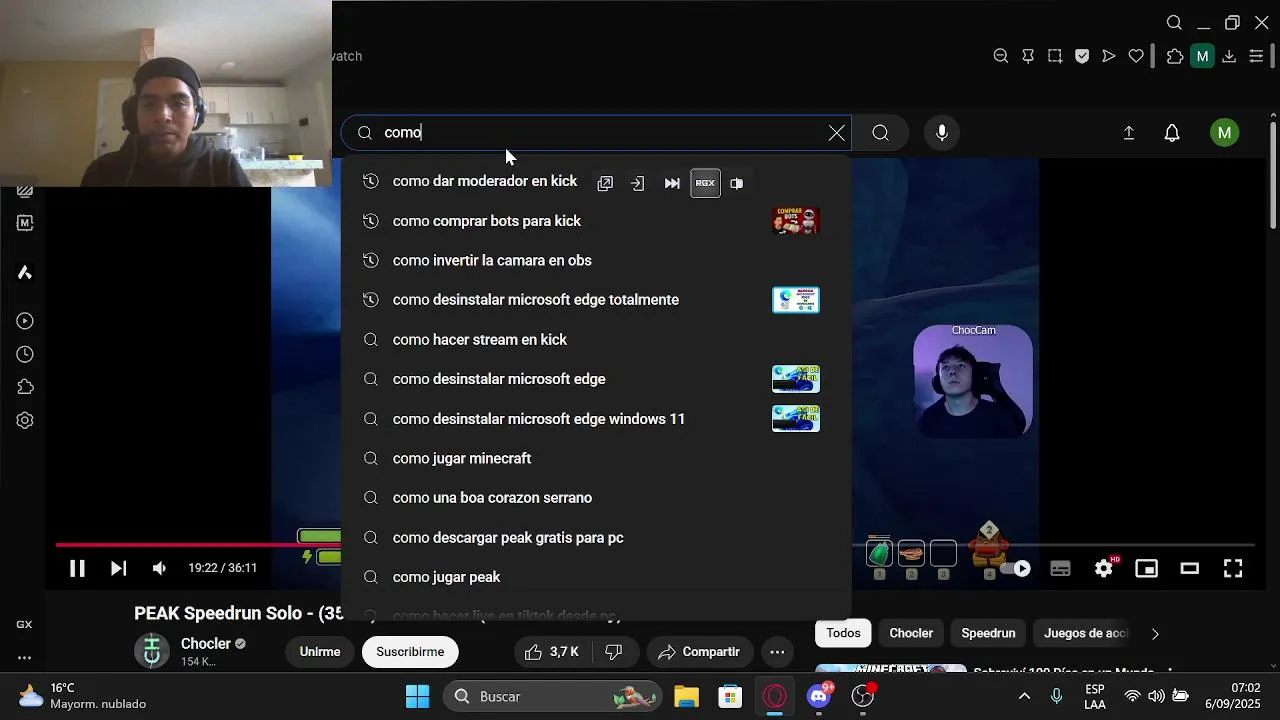This screenshot has width=1280, height=720.
Task: Switch to miniplayer mode
Action: 1146,568
